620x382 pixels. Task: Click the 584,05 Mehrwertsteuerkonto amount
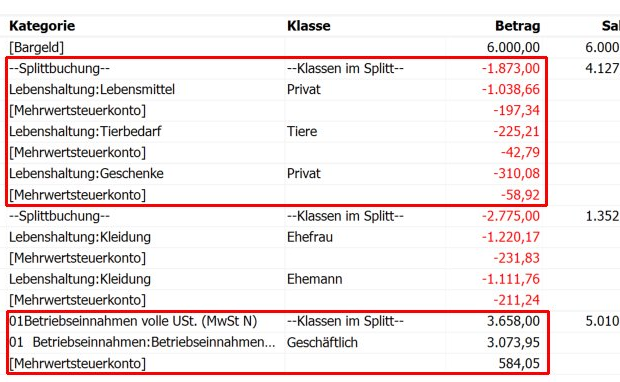click(519, 363)
